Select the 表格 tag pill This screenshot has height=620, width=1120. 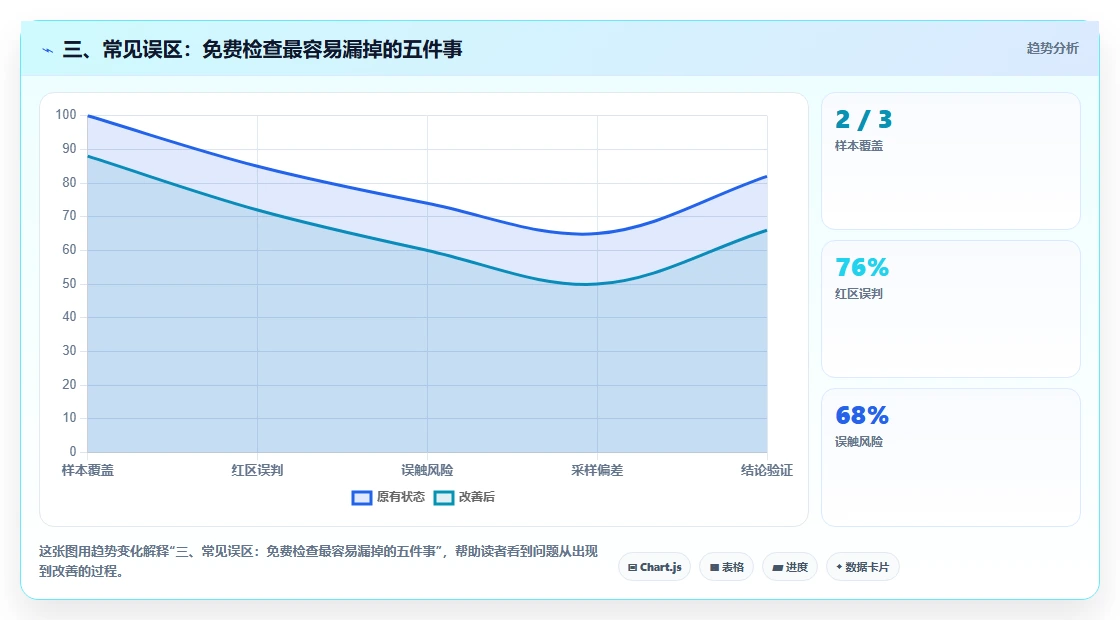[726, 567]
